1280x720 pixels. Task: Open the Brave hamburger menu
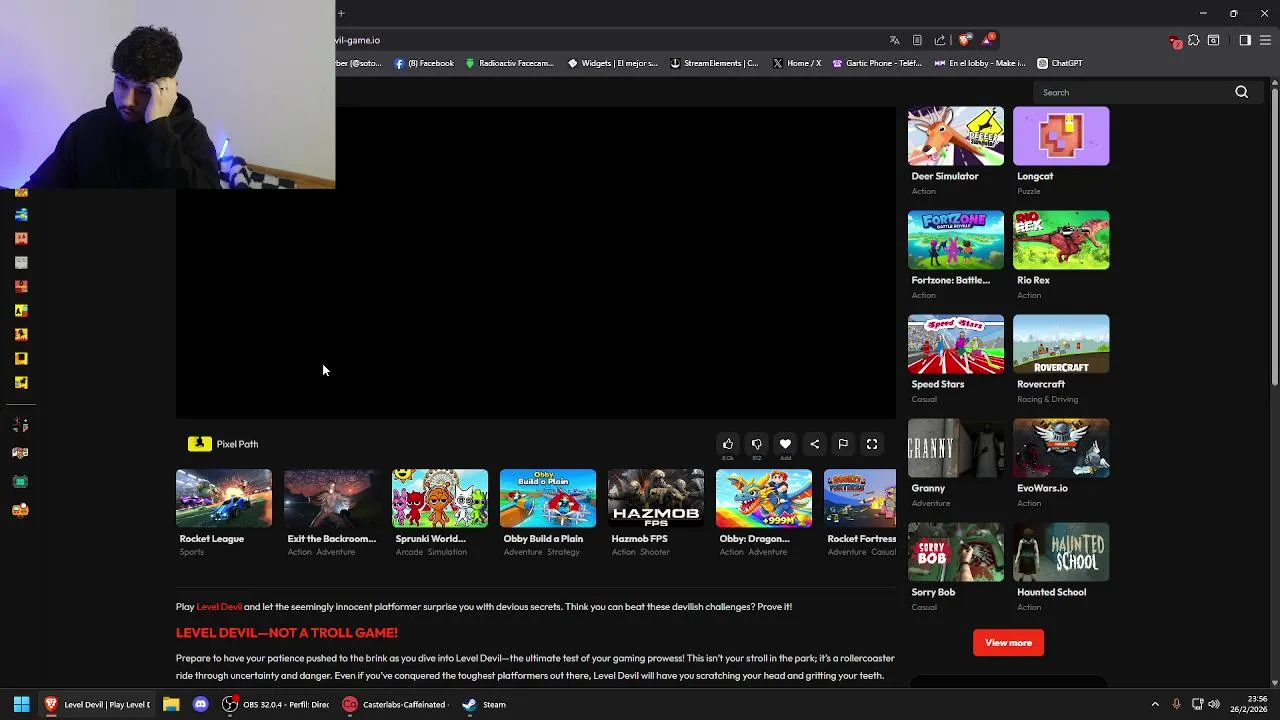point(1266,40)
